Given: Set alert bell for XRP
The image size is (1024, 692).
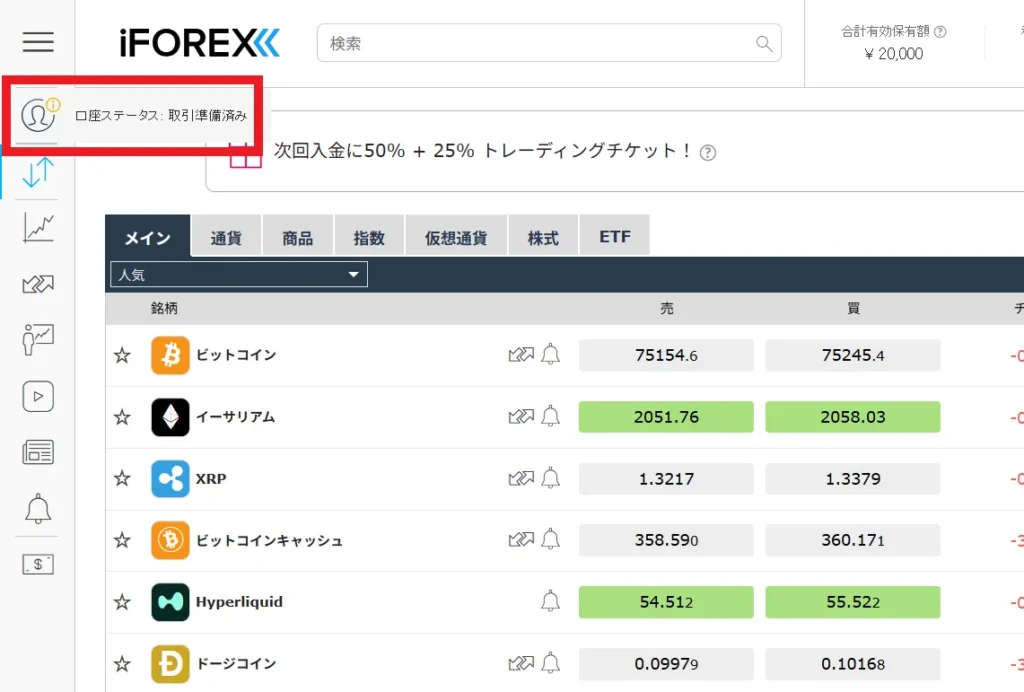Looking at the screenshot, I should (551, 477).
